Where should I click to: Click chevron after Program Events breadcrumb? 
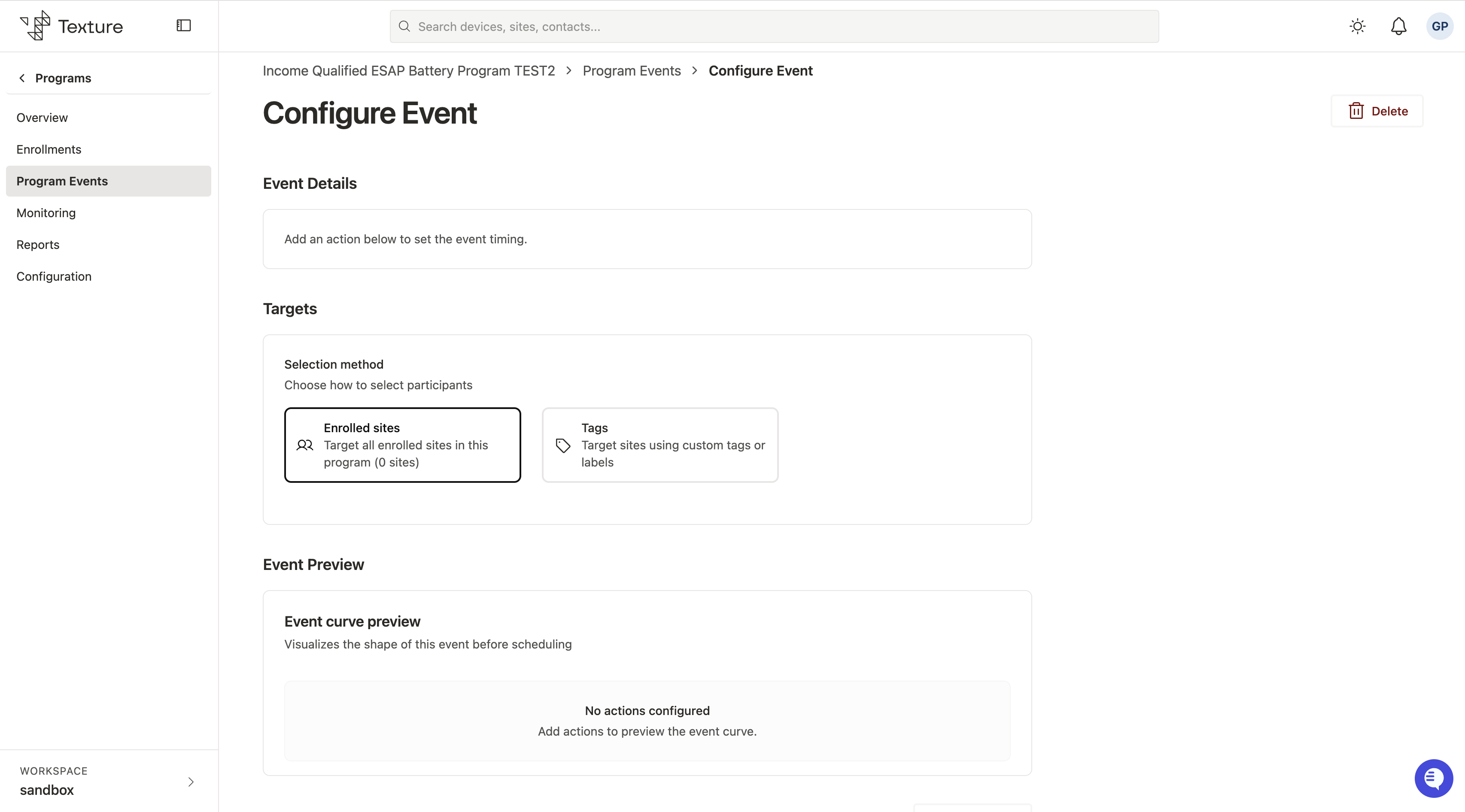click(x=694, y=70)
